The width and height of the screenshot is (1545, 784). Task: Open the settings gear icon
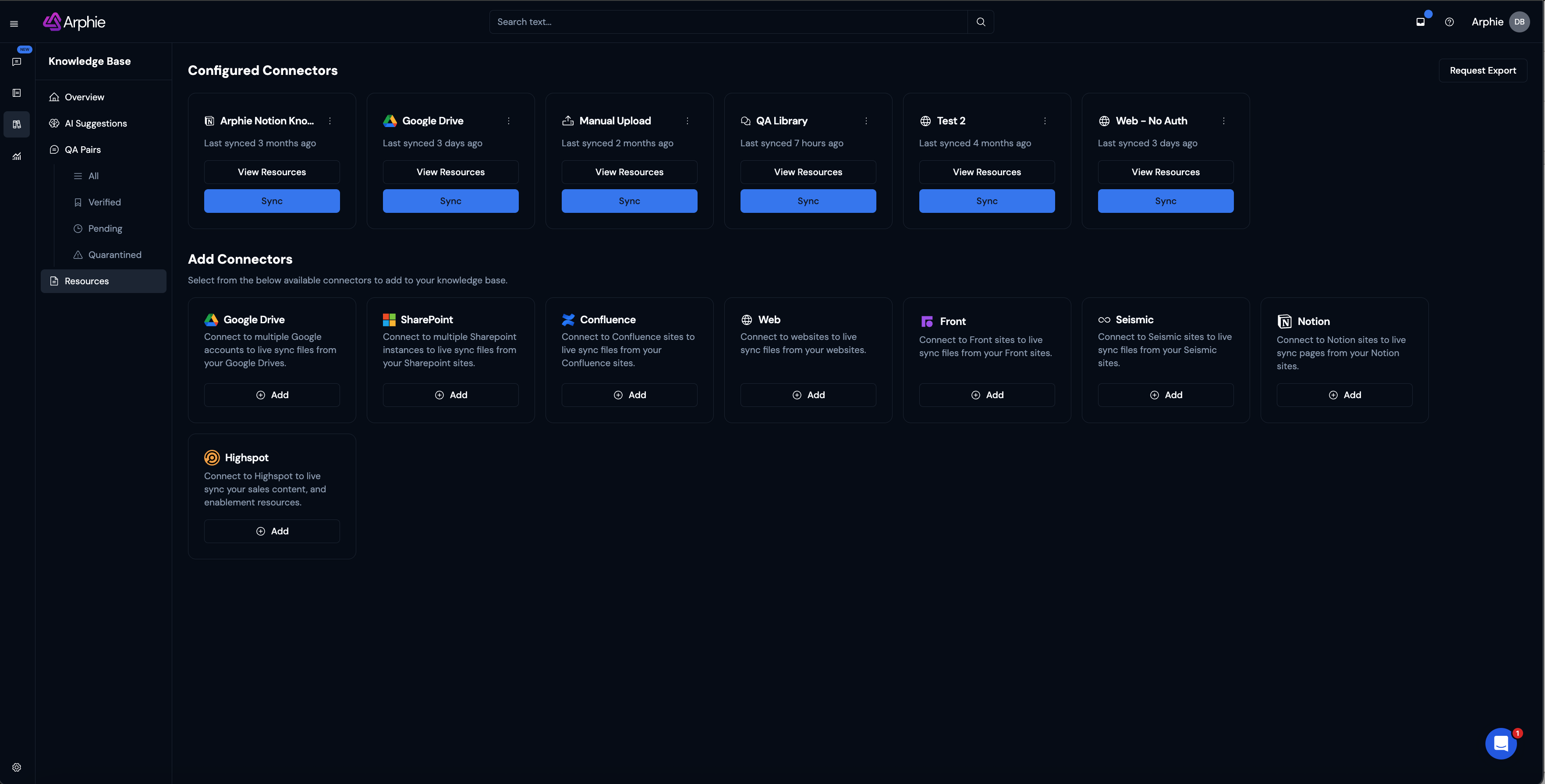17,767
